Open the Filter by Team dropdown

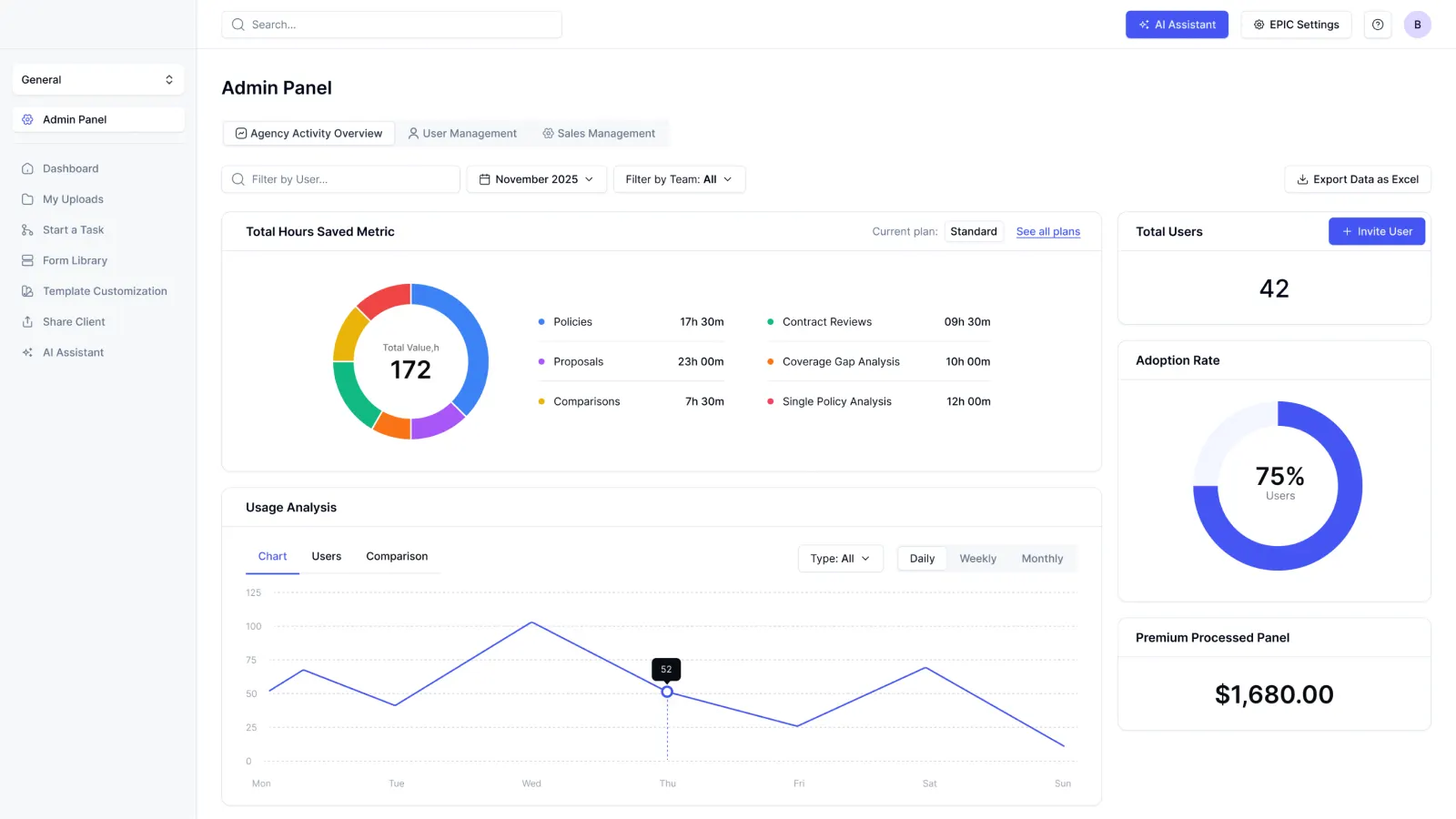[x=679, y=179]
